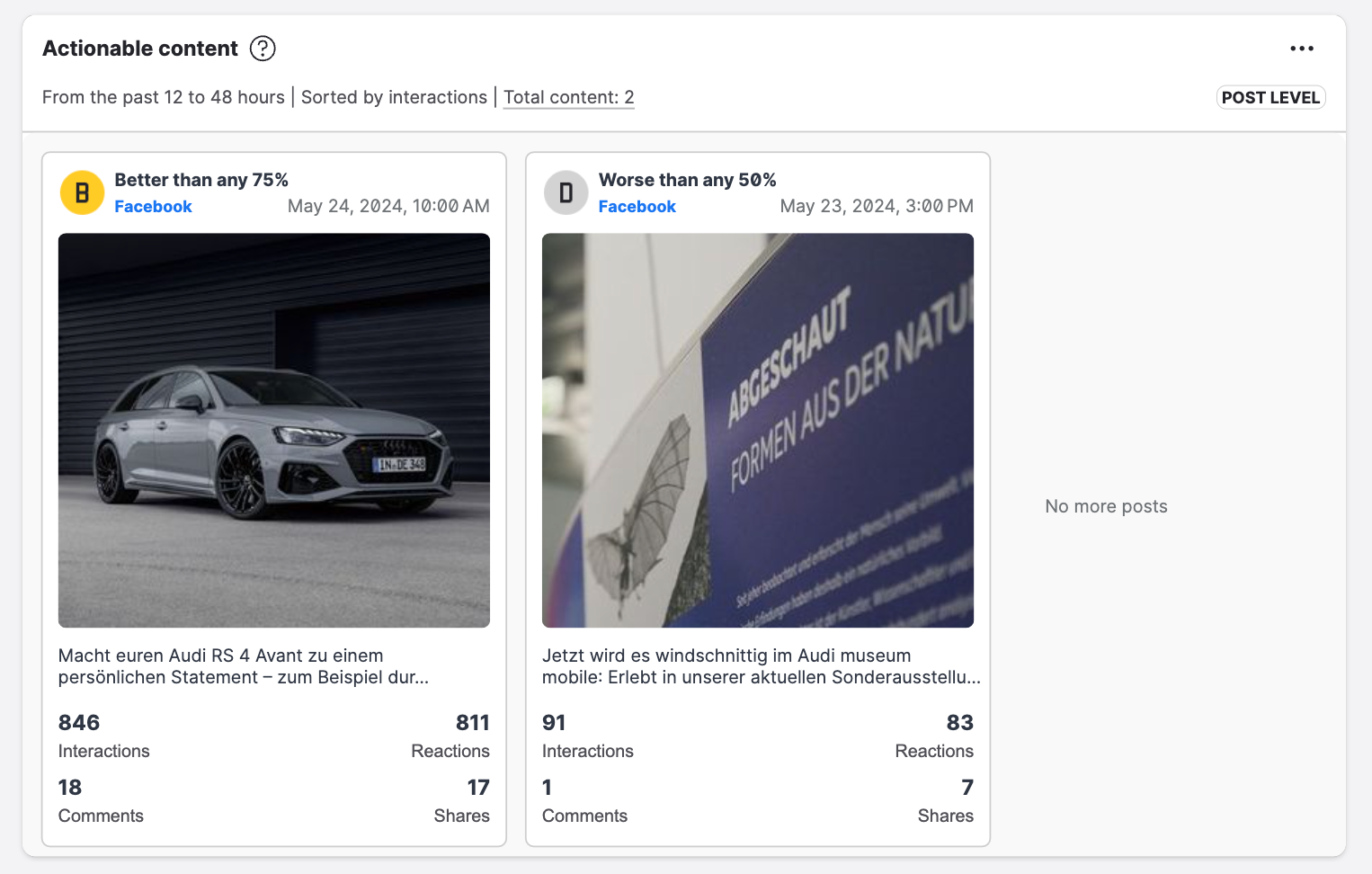
Task: Click the yellow B grade badge
Action: (x=82, y=192)
